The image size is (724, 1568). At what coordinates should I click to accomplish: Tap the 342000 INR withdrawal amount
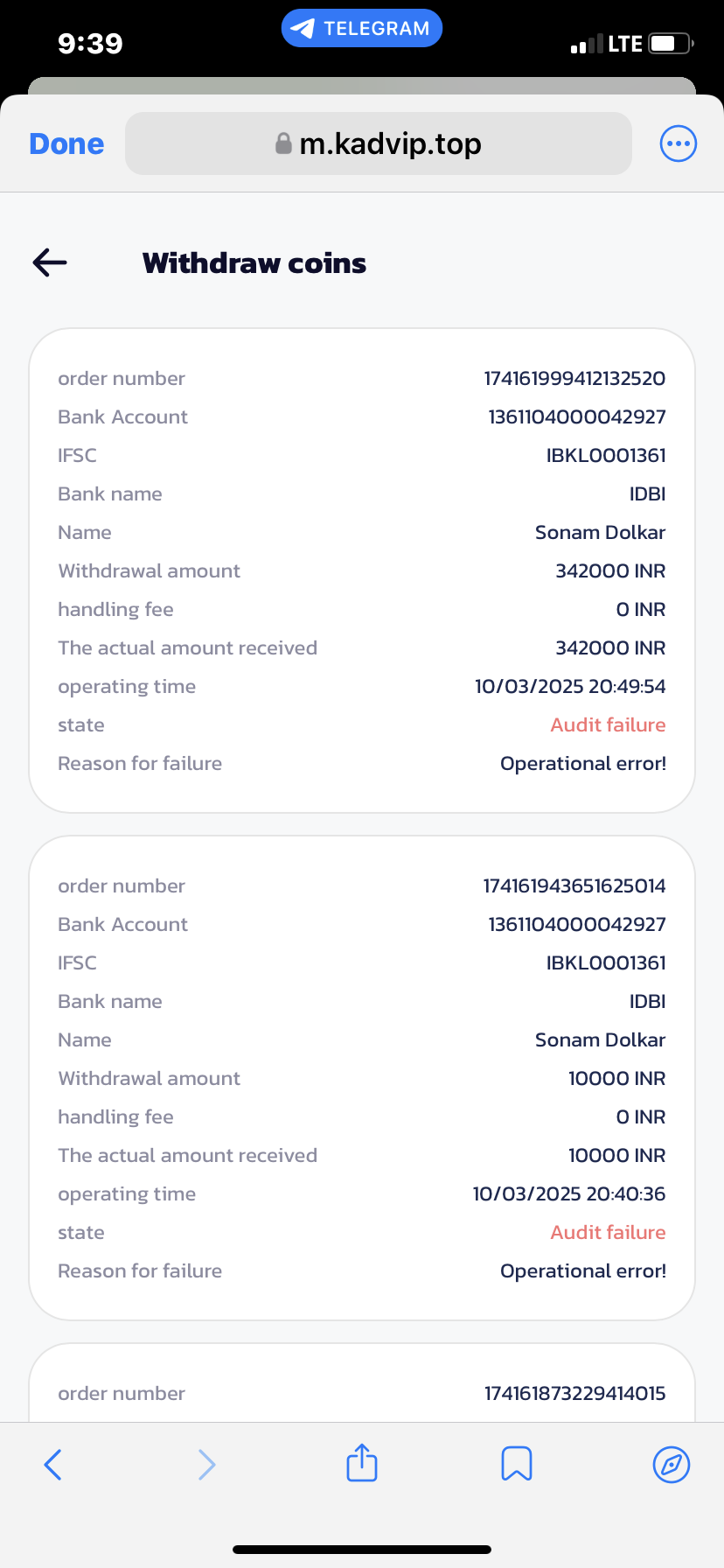610,571
